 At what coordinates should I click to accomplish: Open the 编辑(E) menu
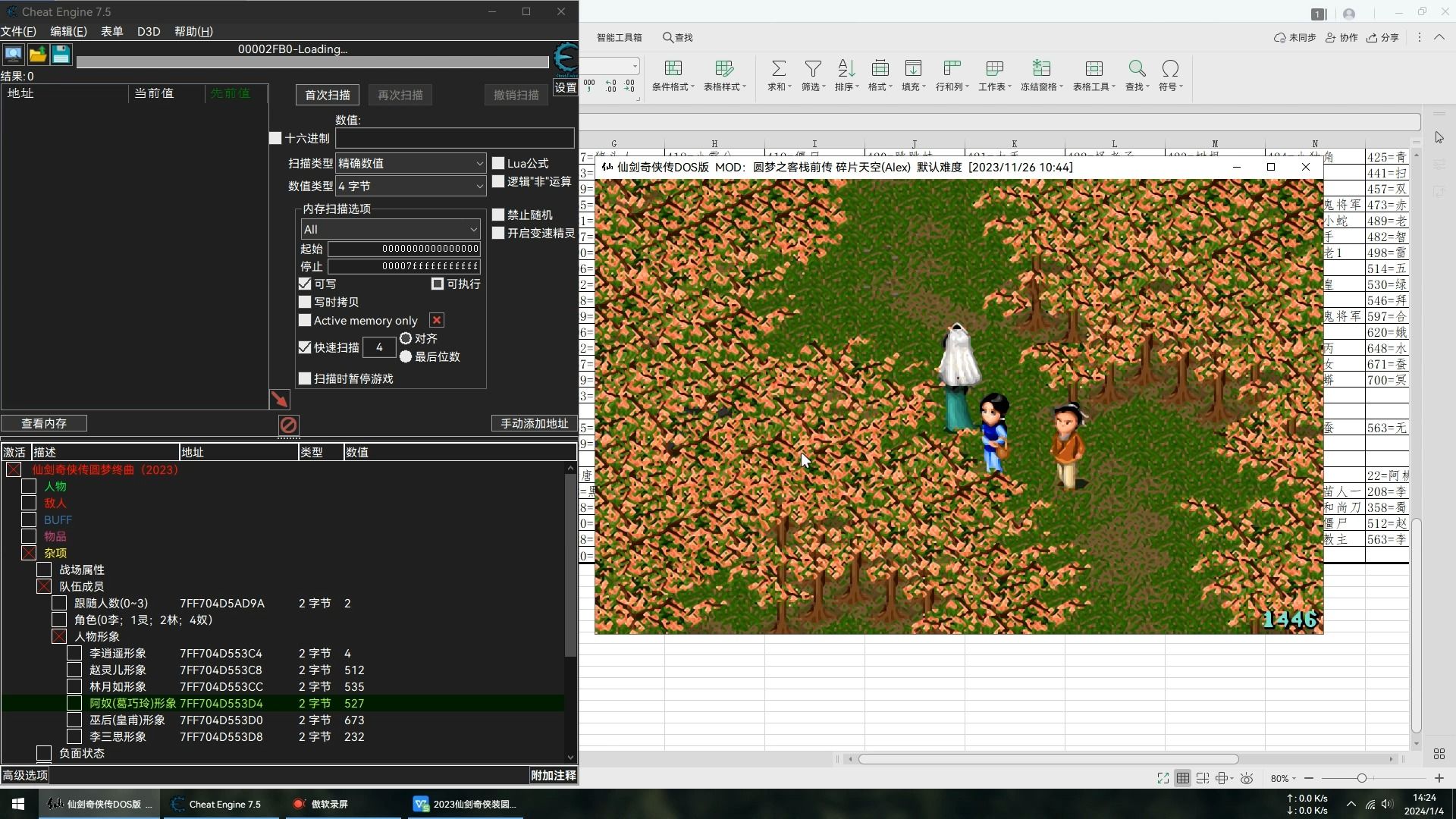pyautogui.click(x=68, y=31)
